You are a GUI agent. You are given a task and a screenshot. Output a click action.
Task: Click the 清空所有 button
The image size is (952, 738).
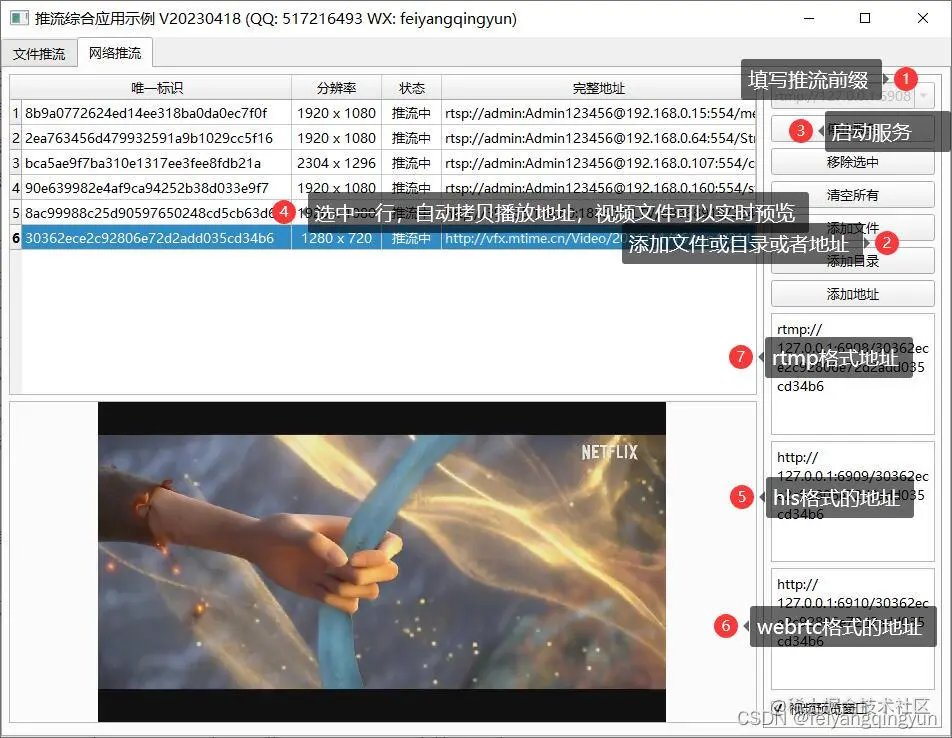pos(852,195)
